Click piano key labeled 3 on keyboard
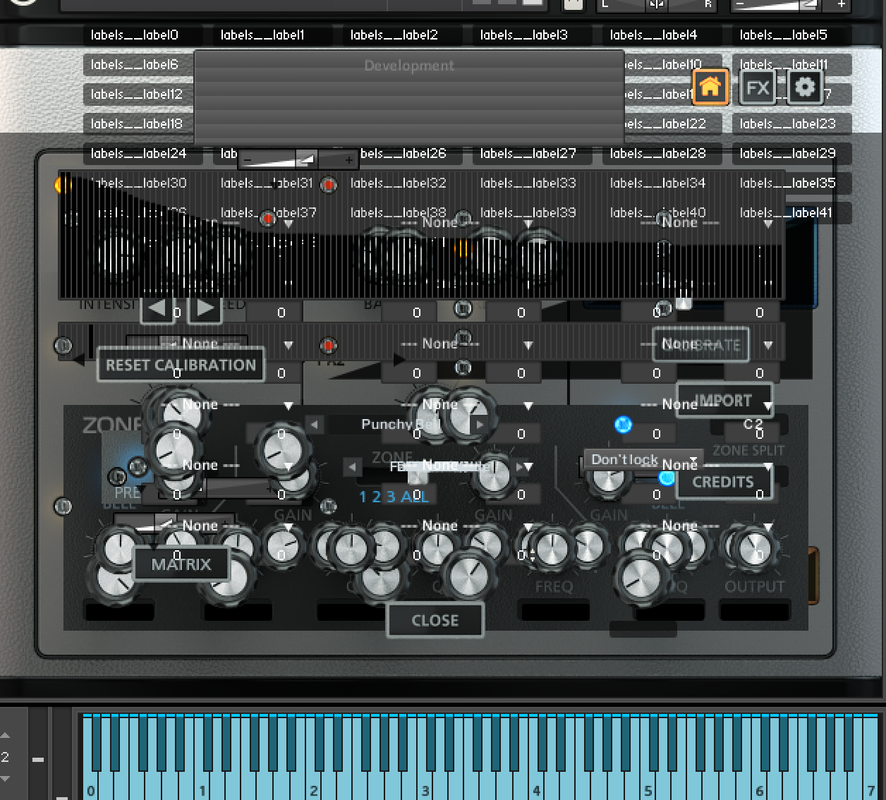The image size is (886, 800). coord(425,786)
